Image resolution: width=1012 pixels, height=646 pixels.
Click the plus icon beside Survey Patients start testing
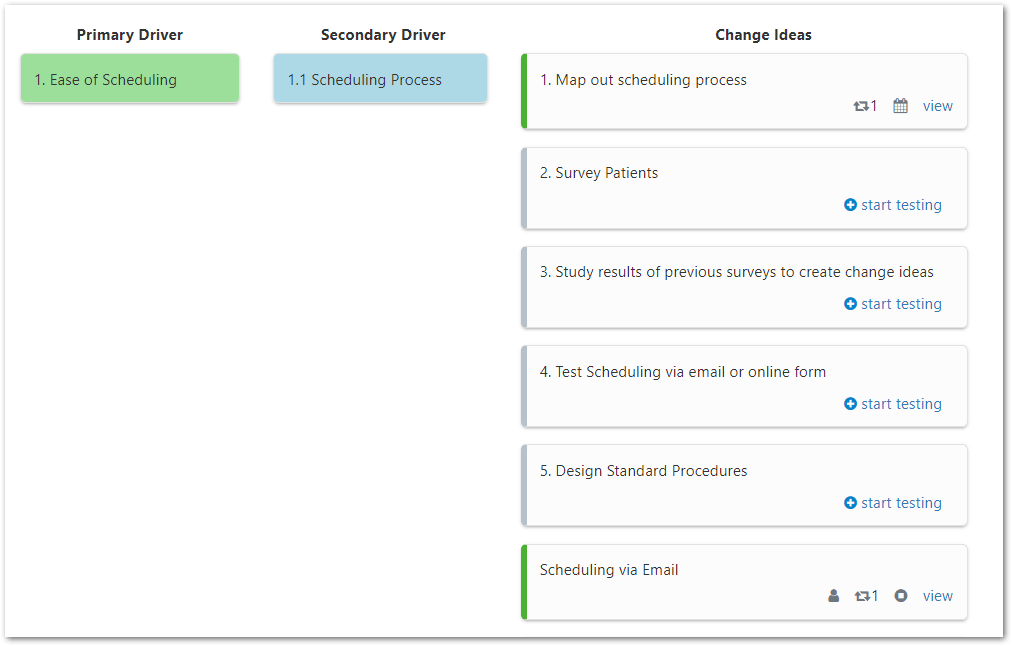click(x=851, y=205)
